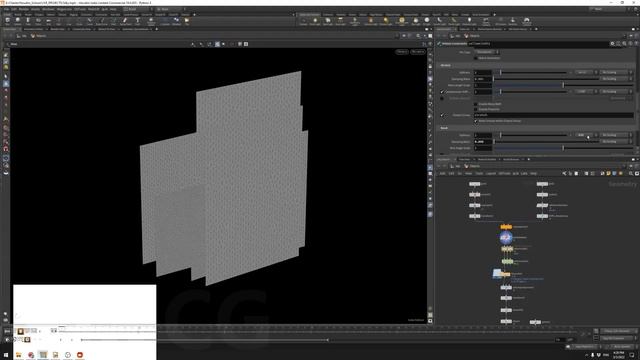
Task: Click the Persp viewport camera button
Action: click(402, 52)
